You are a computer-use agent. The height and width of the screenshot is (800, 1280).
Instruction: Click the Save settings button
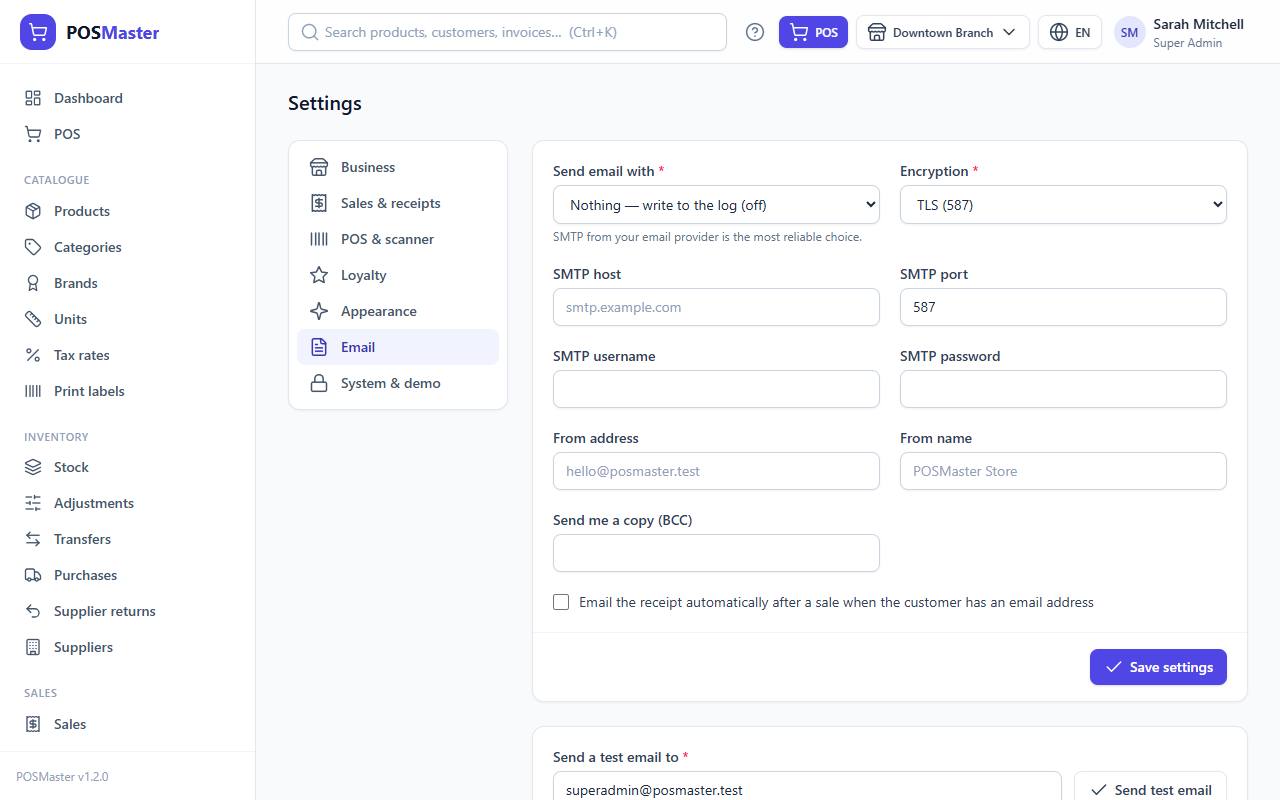(x=1158, y=667)
